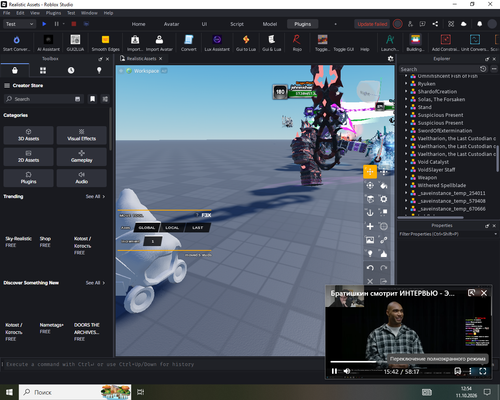Click the Building Tools plugin icon

415,43
